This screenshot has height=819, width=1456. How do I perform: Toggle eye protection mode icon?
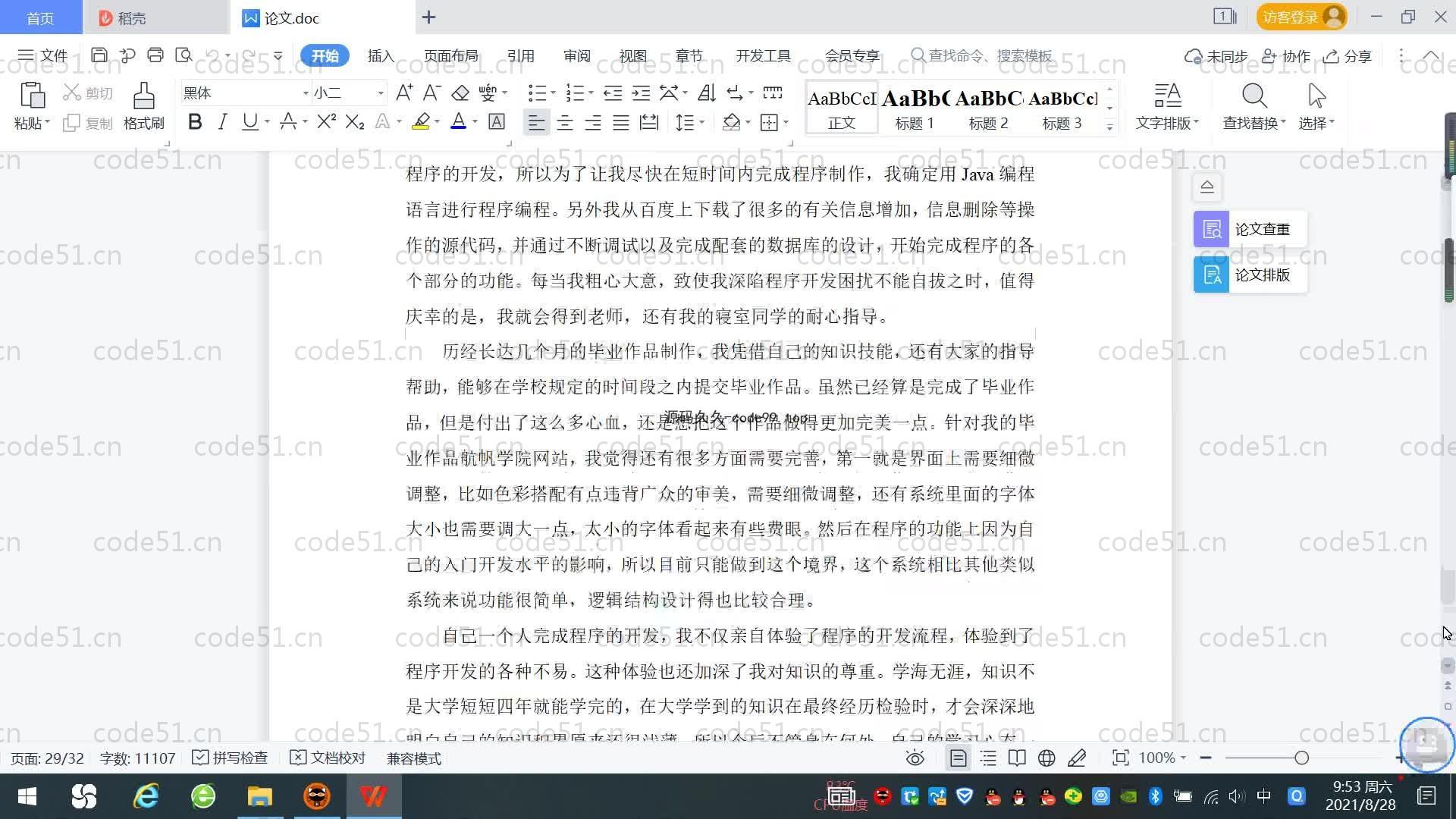tap(915, 758)
